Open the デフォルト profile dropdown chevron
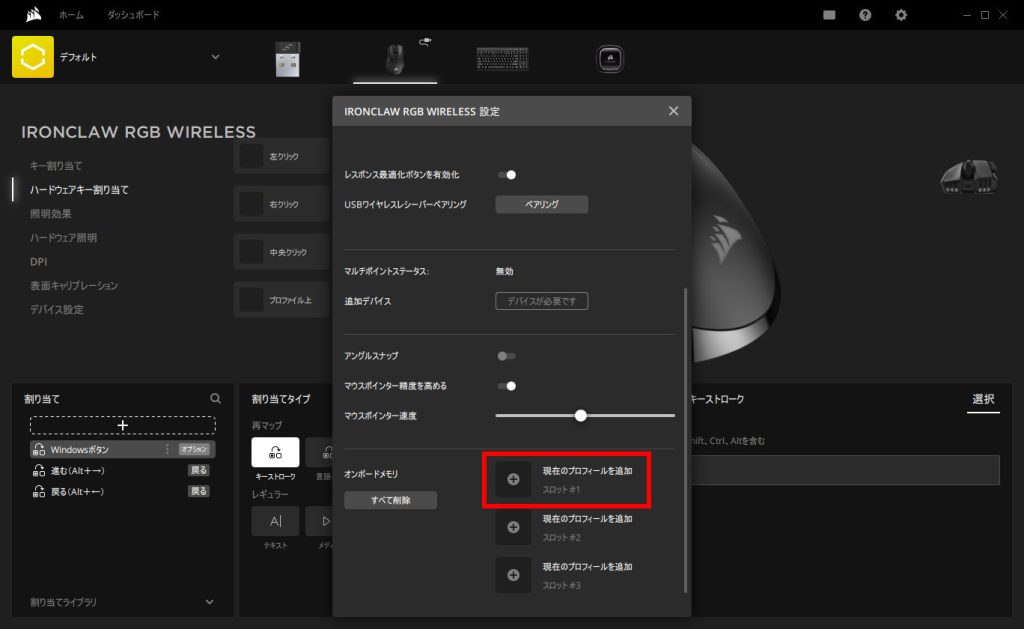This screenshot has height=629, width=1024. (216, 57)
